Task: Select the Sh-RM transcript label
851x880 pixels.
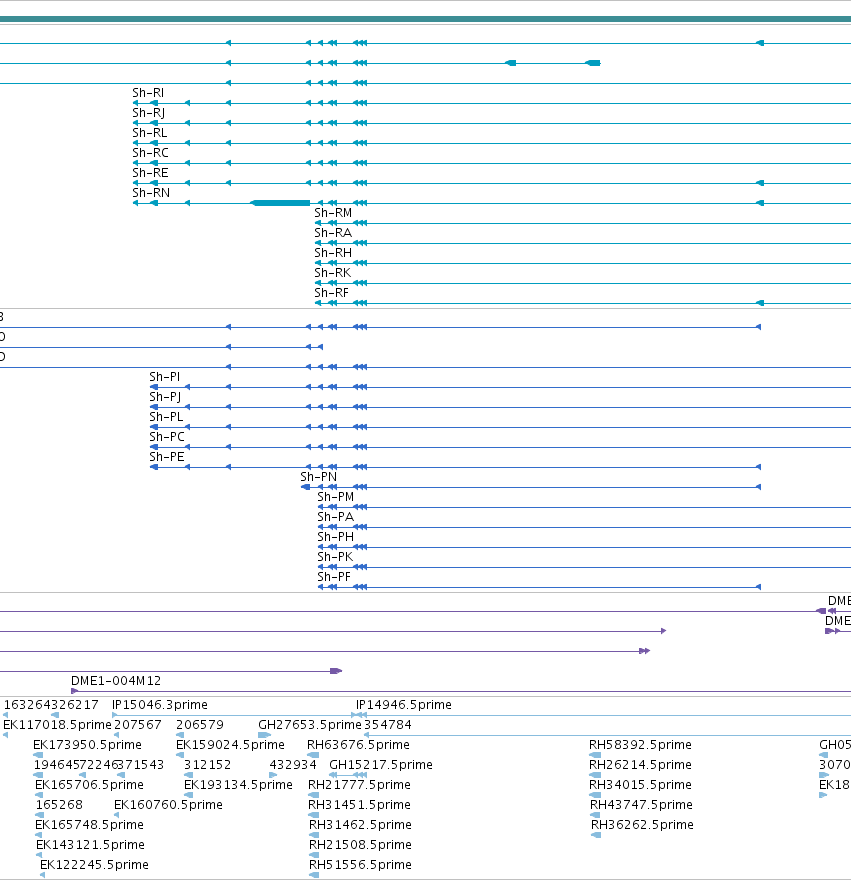Action: coord(333,213)
